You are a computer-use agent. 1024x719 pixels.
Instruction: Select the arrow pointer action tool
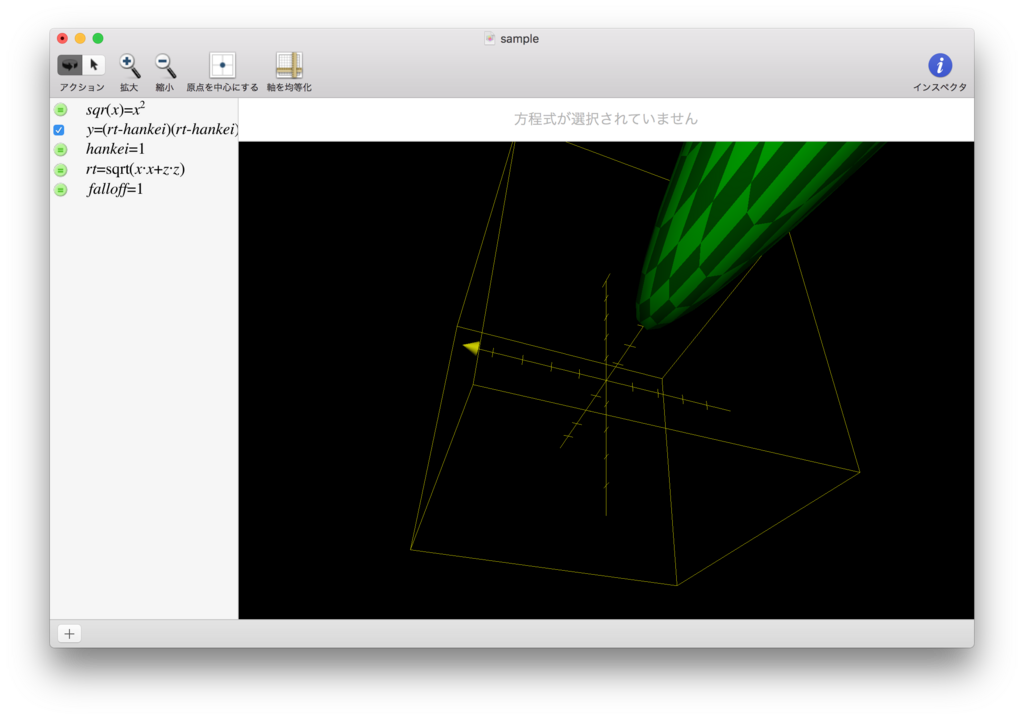(x=93, y=65)
